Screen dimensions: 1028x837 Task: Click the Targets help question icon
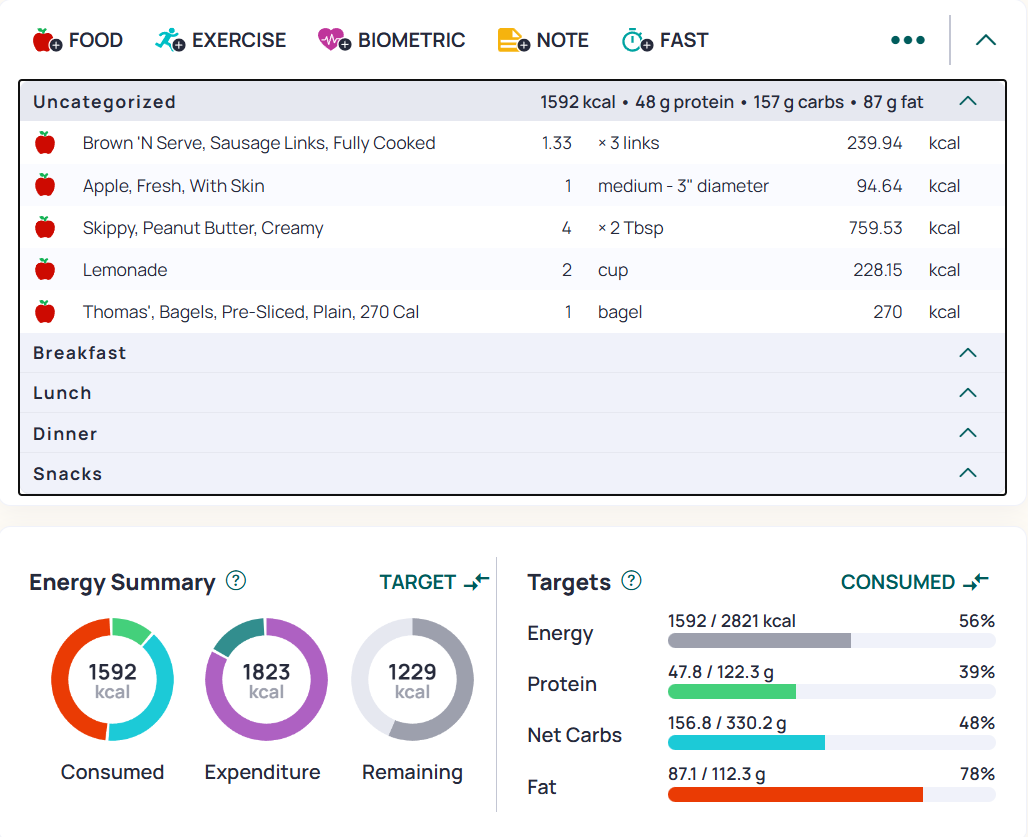point(631,581)
